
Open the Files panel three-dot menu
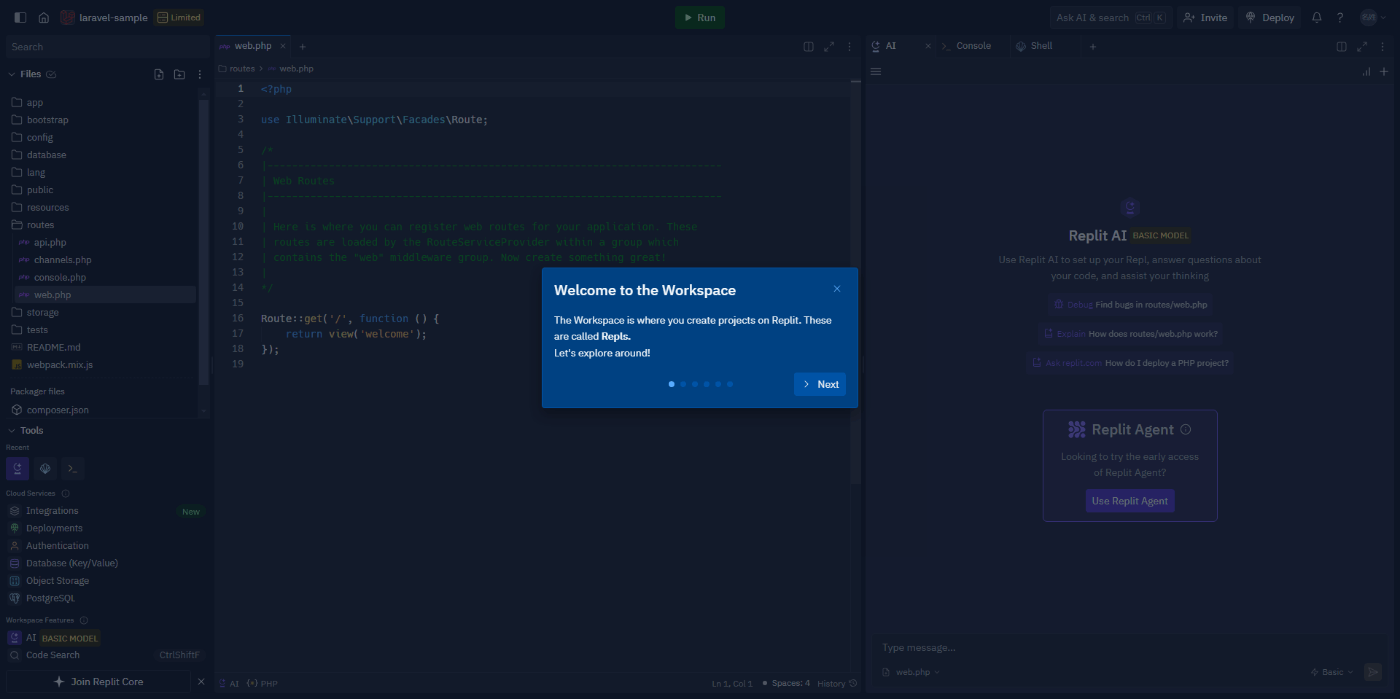click(199, 74)
